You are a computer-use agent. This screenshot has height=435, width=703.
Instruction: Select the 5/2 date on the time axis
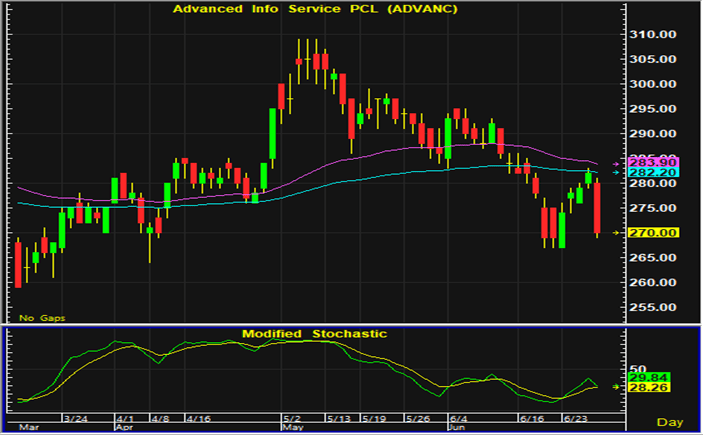[x=292, y=416]
